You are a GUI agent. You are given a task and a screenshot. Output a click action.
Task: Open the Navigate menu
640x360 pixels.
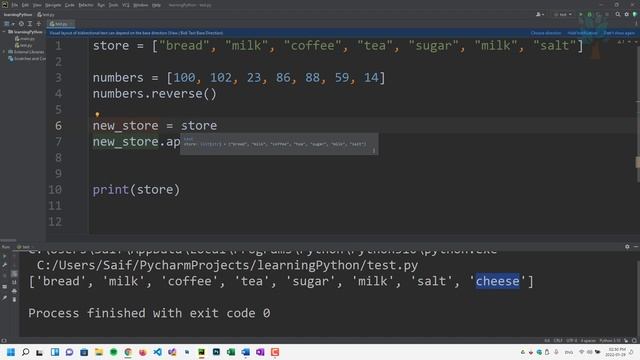pyautogui.click(x=53, y=5)
